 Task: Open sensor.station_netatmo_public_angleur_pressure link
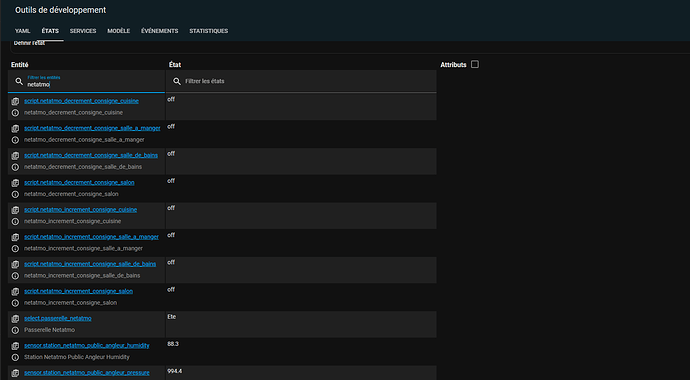coord(87,373)
